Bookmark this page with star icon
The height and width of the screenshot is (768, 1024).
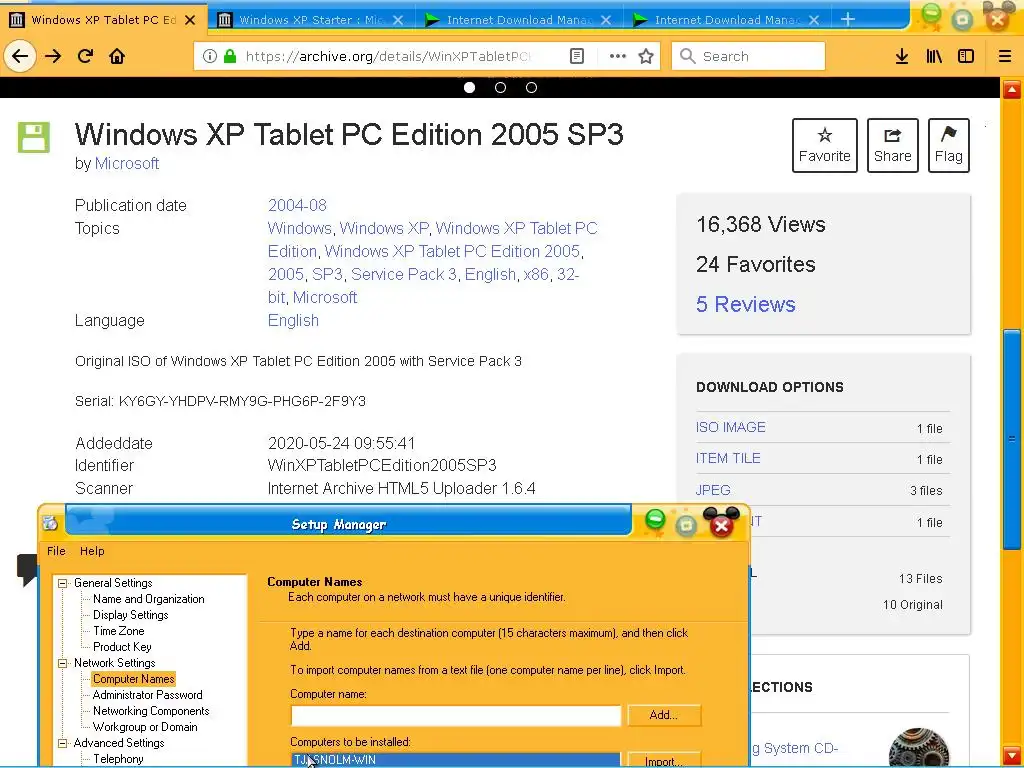[647, 56]
